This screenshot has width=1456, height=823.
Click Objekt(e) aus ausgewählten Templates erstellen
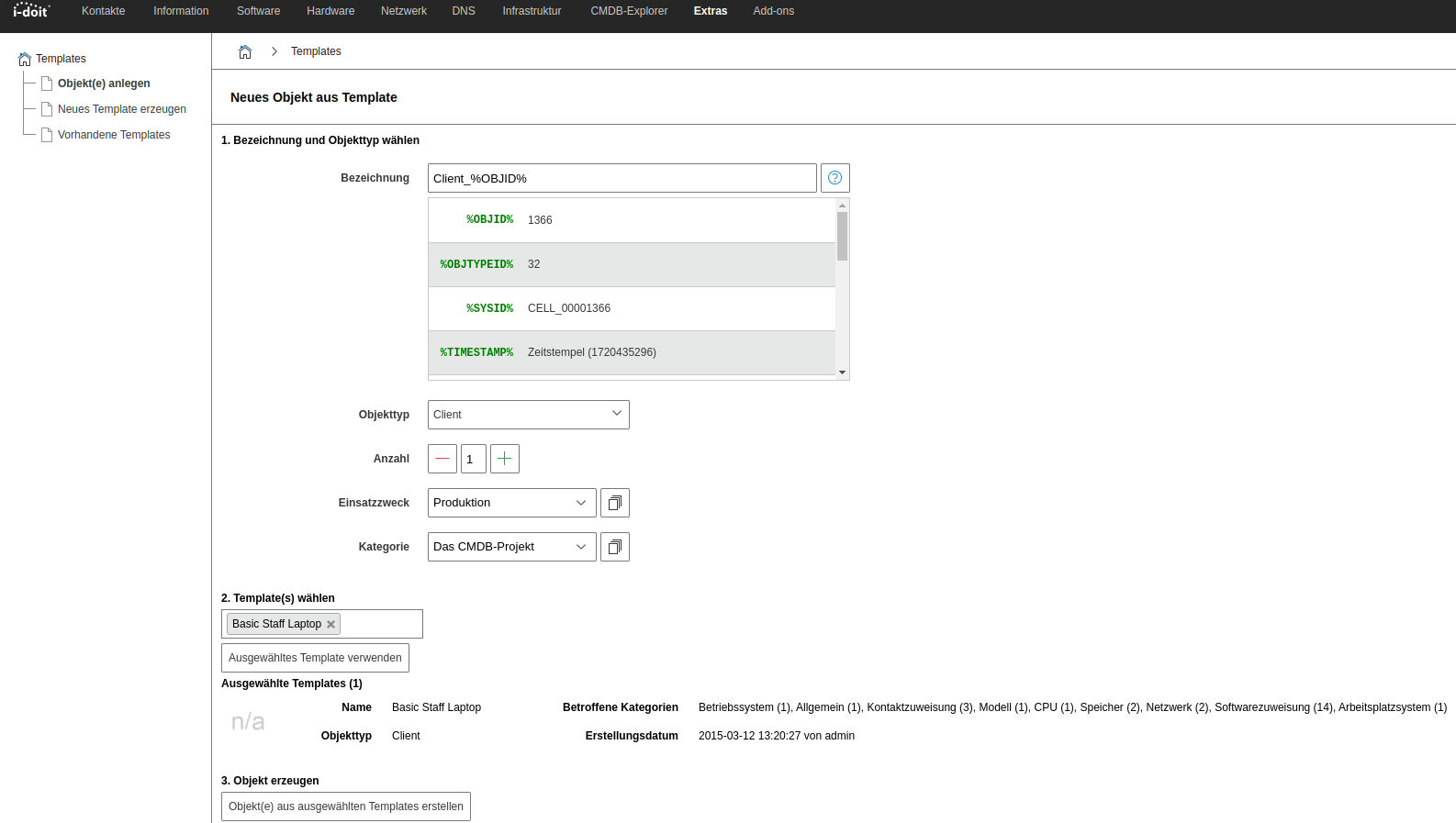tap(346, 806)
